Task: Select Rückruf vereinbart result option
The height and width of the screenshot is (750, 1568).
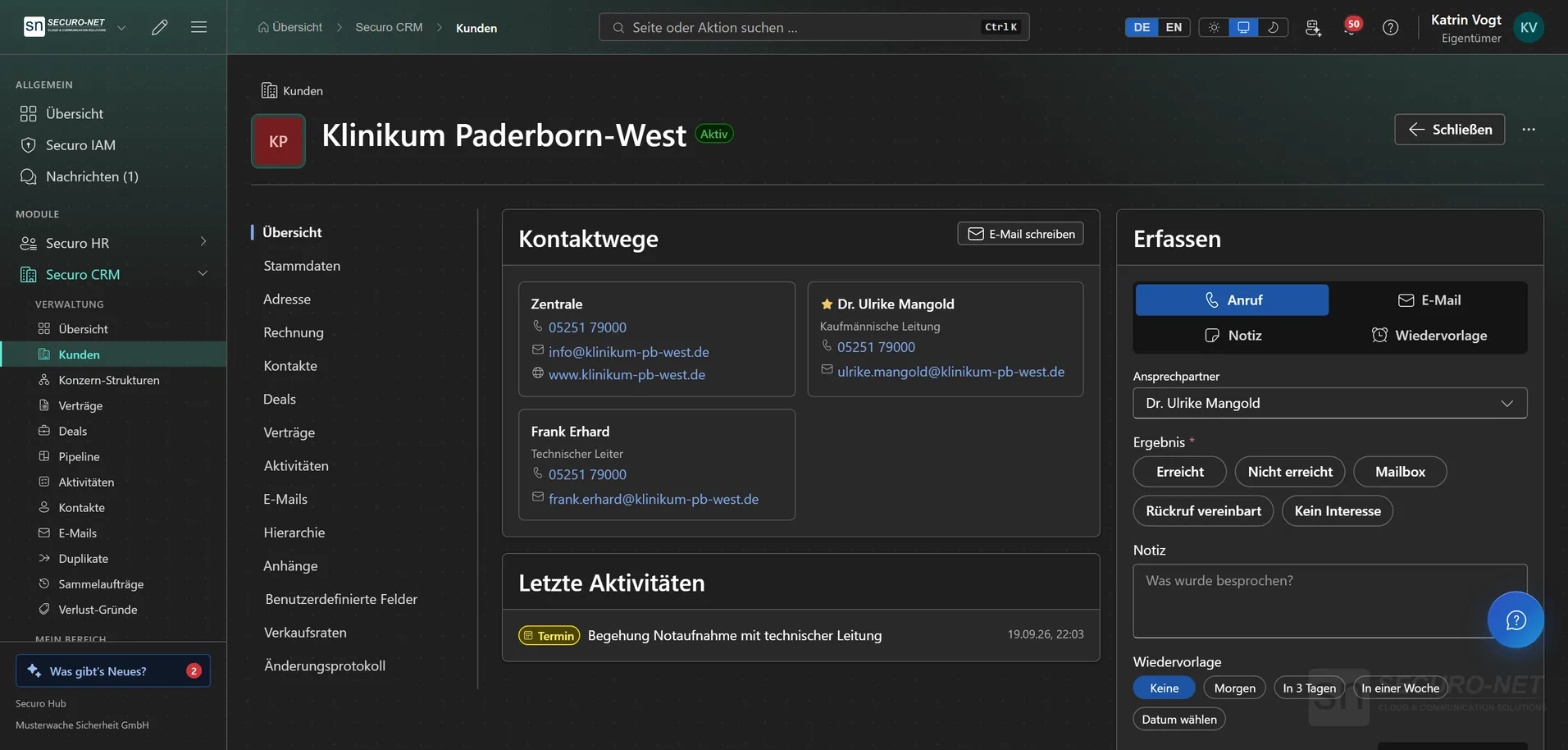Action: click(x=1203, y=511)
